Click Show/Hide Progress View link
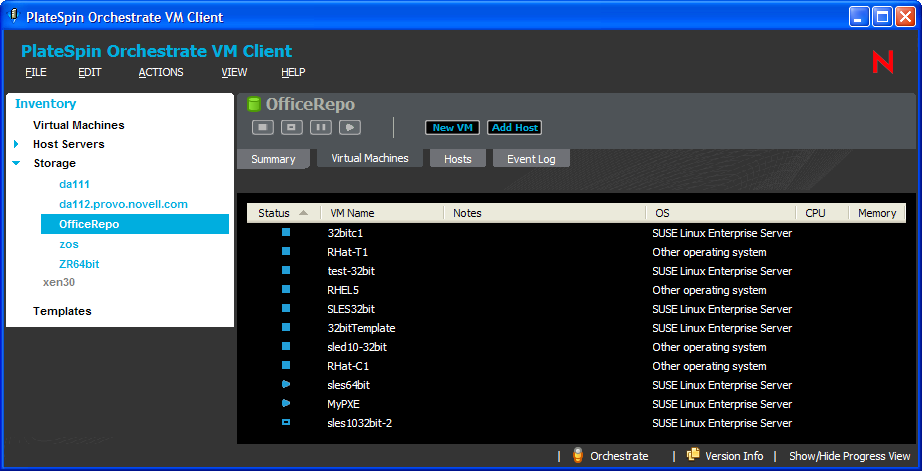The image size is (922, 471). [850, 456]
